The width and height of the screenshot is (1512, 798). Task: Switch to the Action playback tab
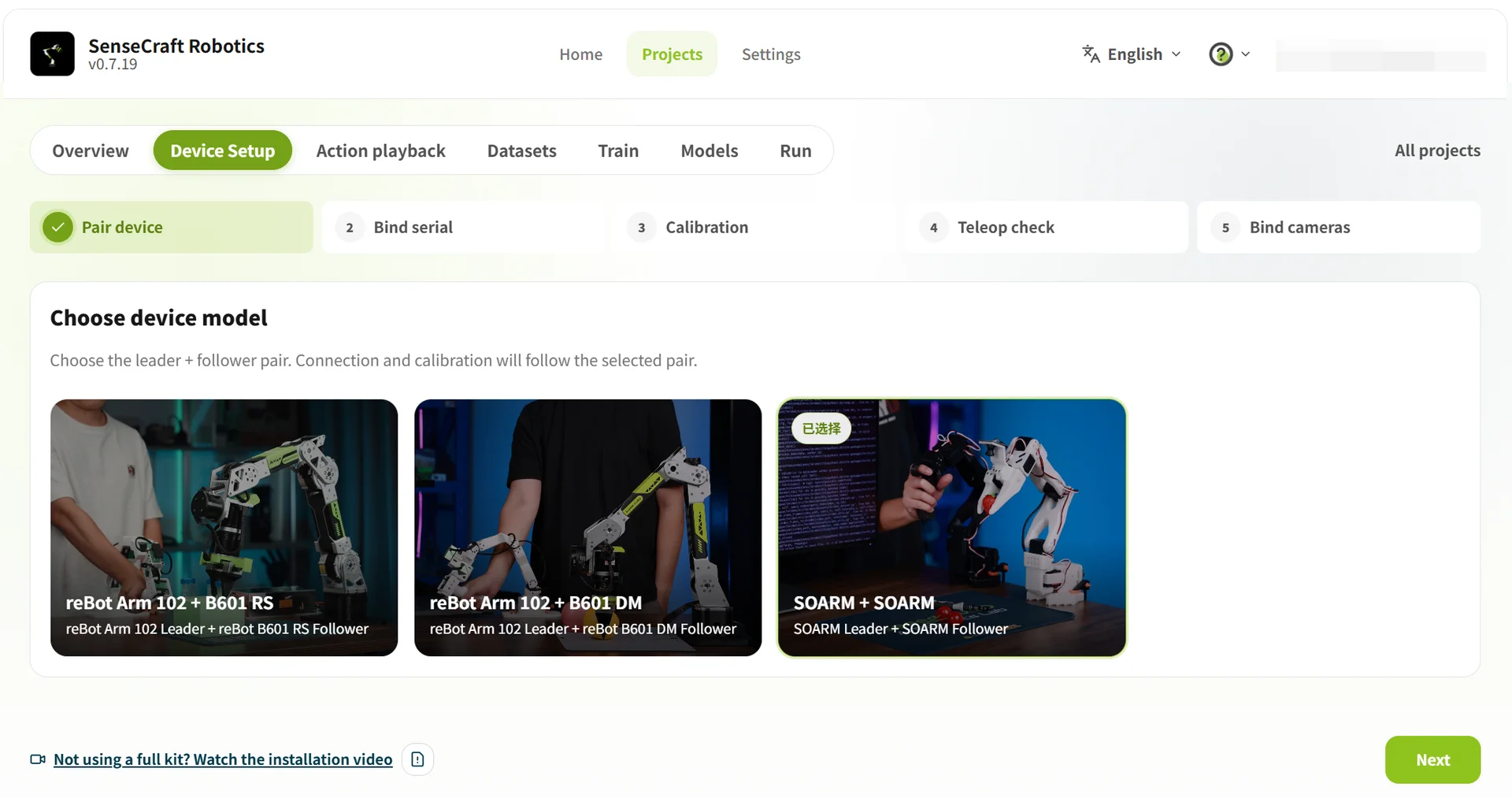pos(381,150)
